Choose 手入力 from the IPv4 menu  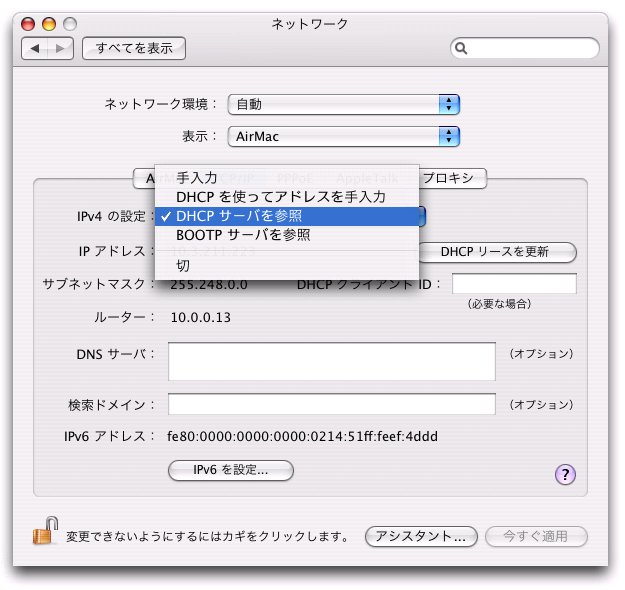tap(196, 177)
